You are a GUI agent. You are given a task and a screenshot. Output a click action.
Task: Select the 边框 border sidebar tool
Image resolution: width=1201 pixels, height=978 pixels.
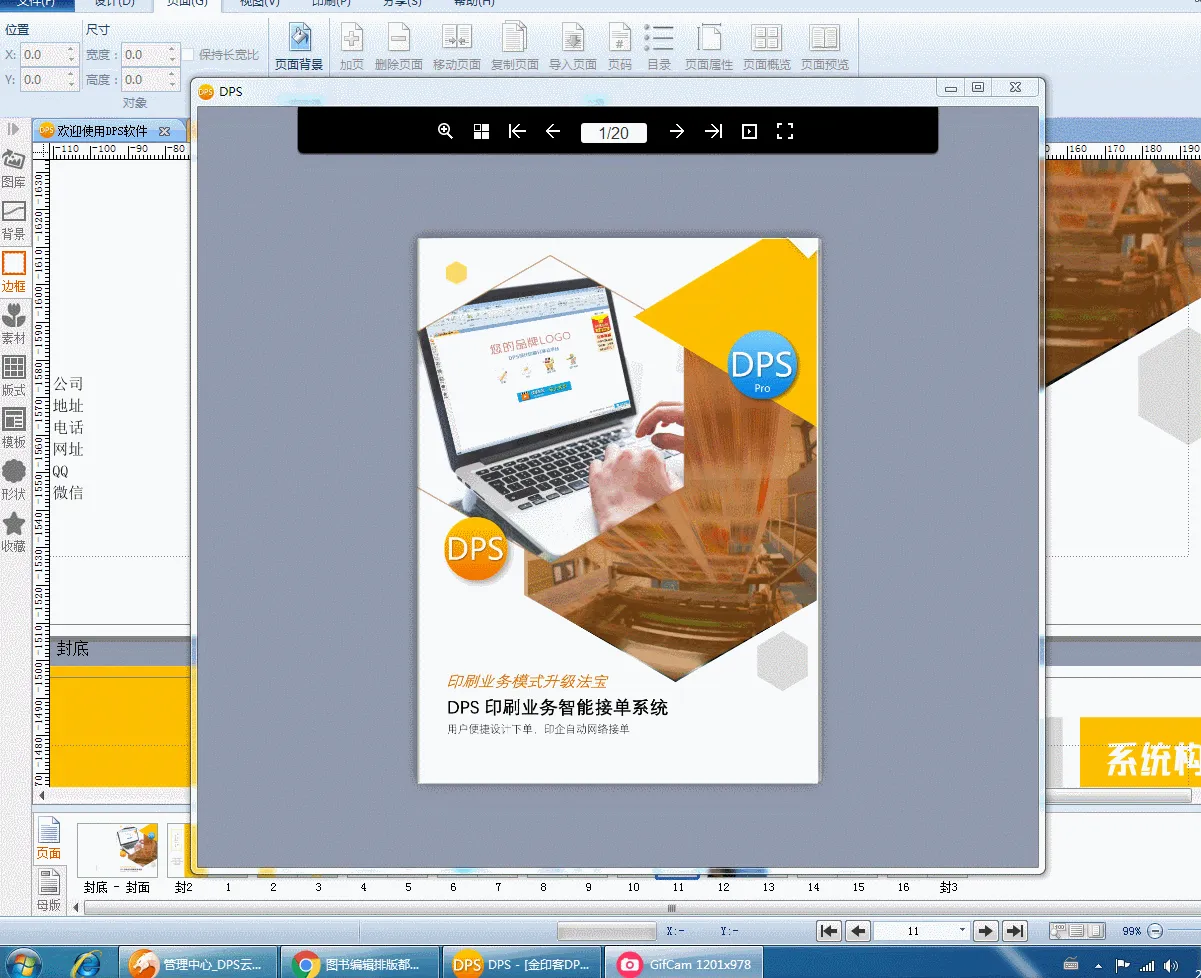pyautogui.click(x=14, y=272)
